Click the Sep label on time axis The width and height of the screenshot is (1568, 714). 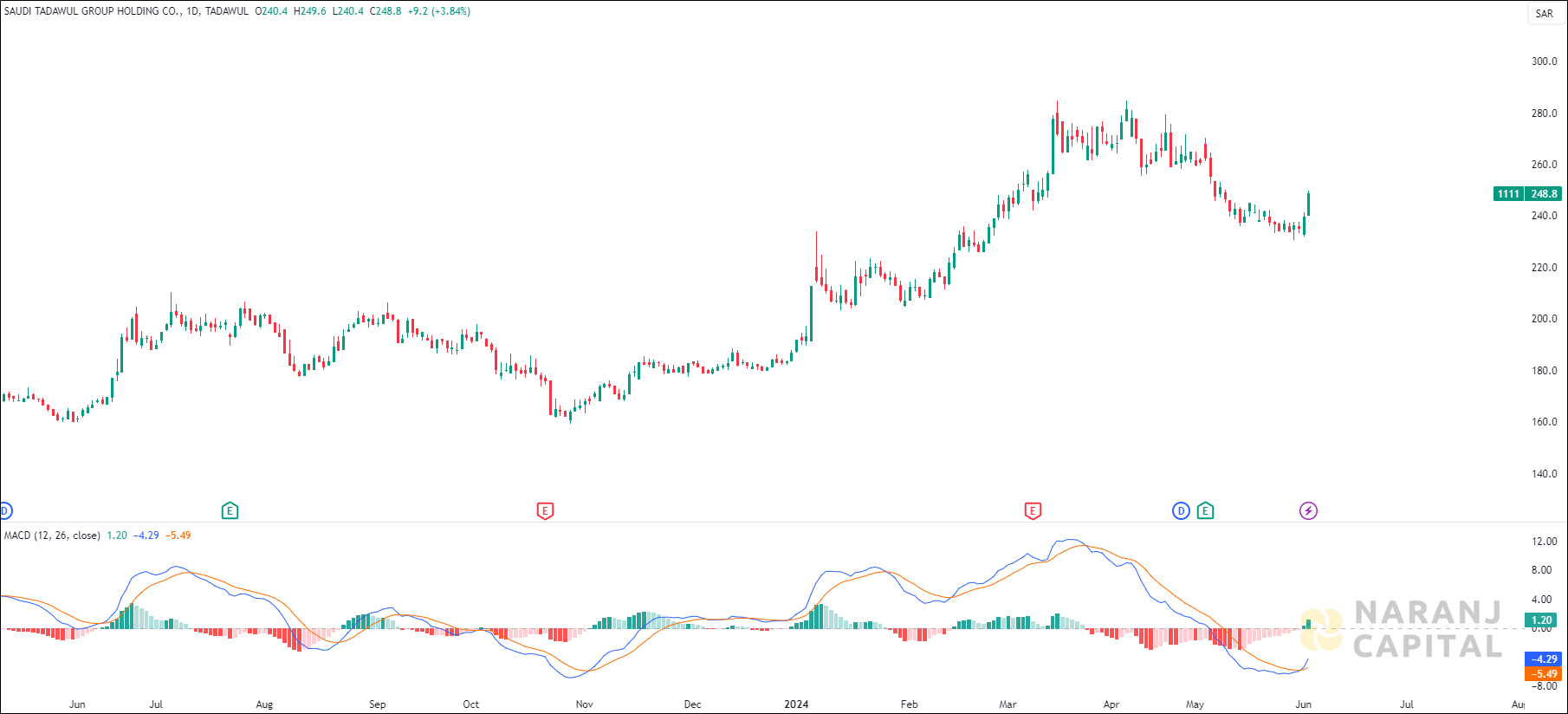[378, 704]
